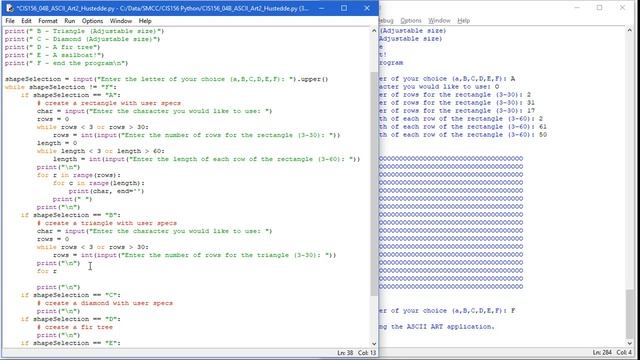The width and height of the screenshot is (640, 360).
Task: Click the editor vertical scrollbar thumb
Action: (374, 184)
